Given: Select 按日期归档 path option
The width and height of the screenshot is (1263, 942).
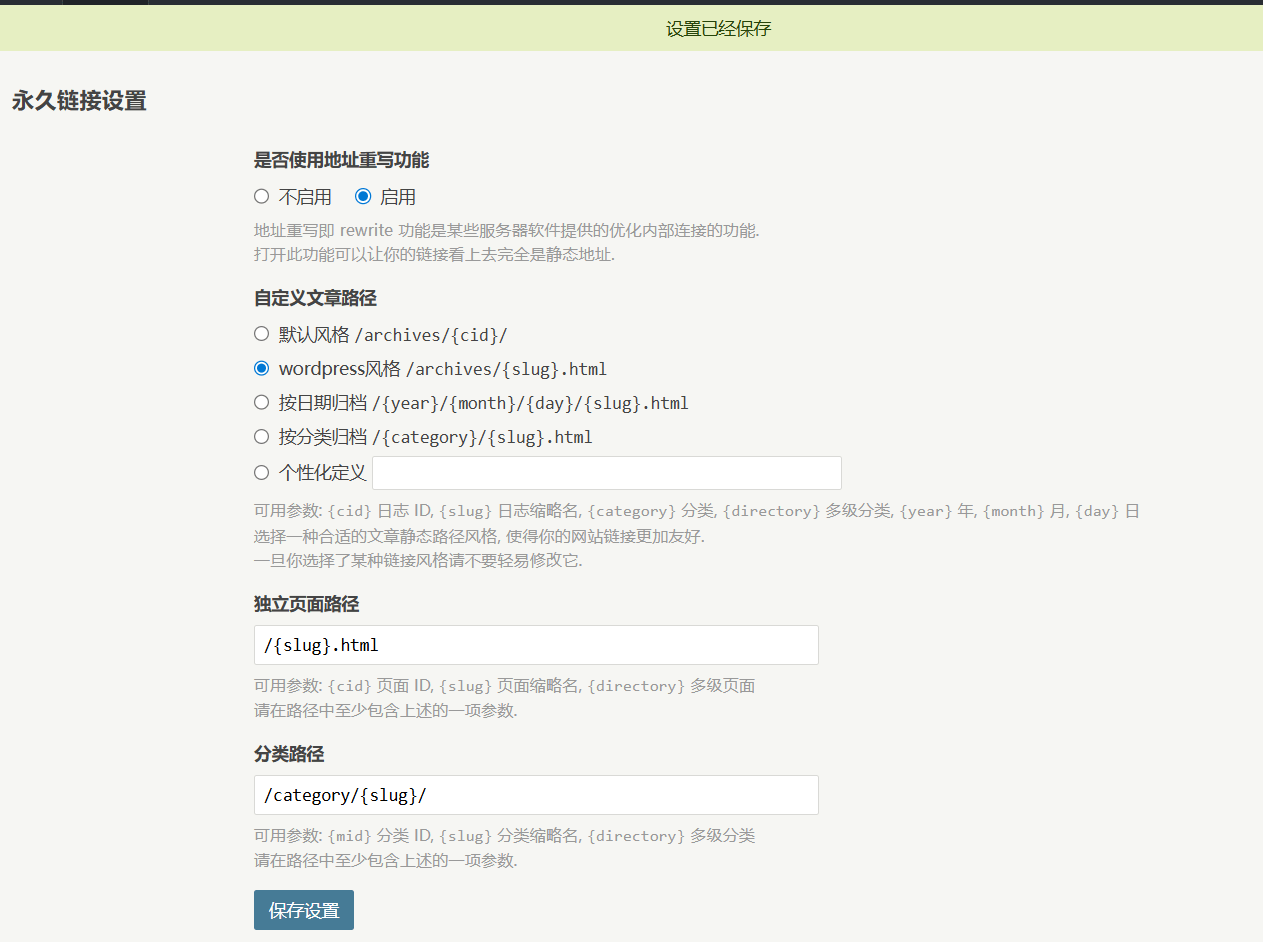Looking at the screenshot, I should (262, 402).
